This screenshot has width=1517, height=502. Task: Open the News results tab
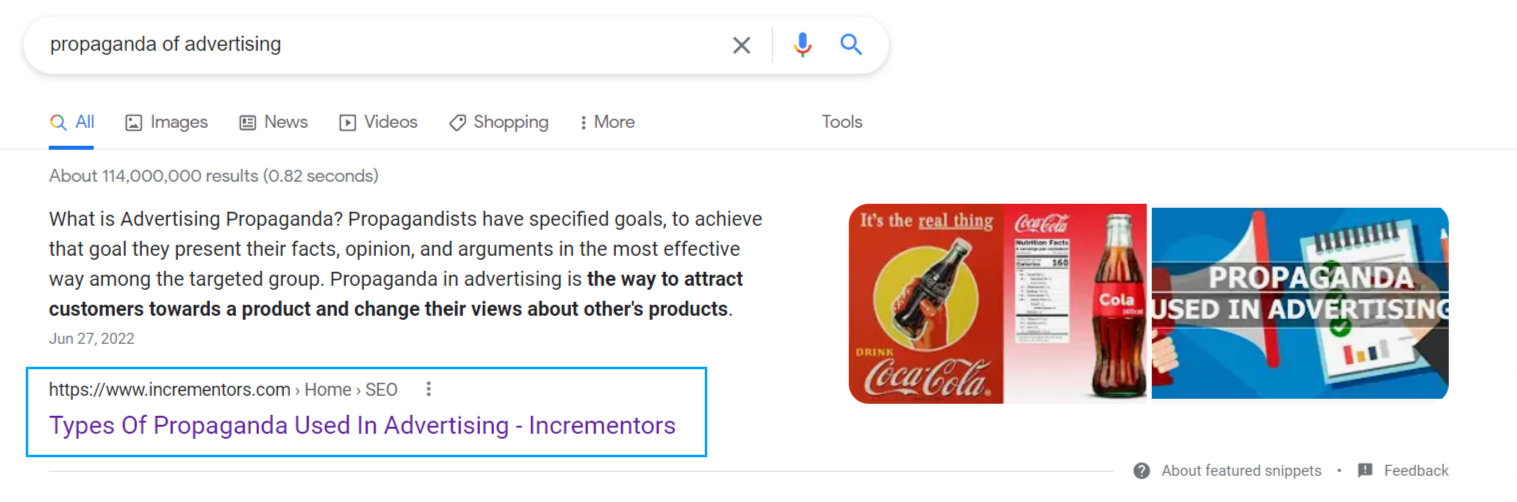point(273,122)
